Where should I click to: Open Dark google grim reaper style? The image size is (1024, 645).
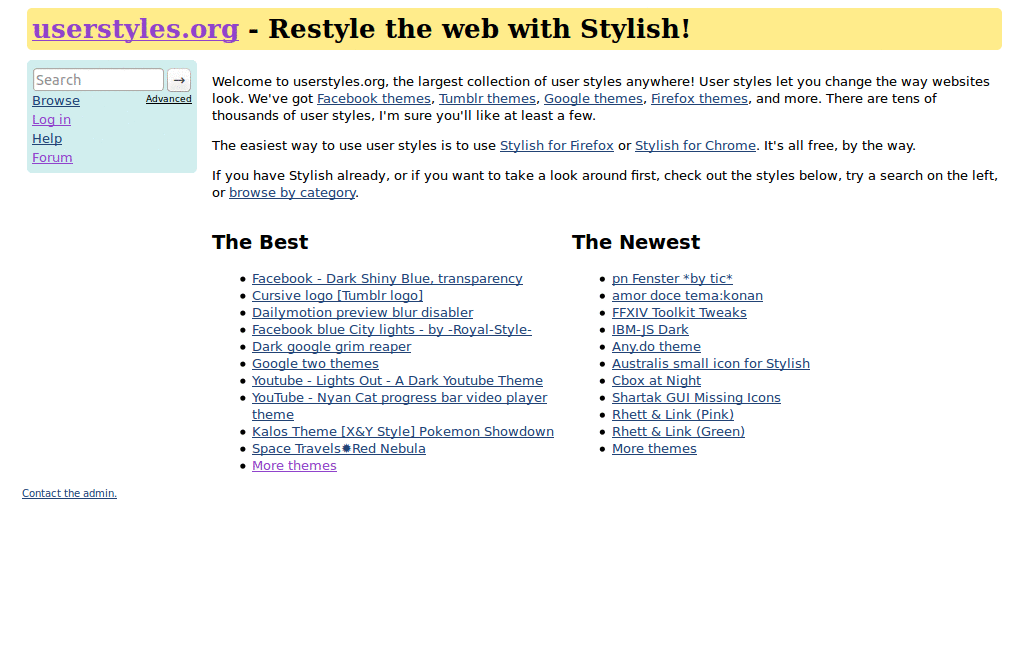[332, 347]
